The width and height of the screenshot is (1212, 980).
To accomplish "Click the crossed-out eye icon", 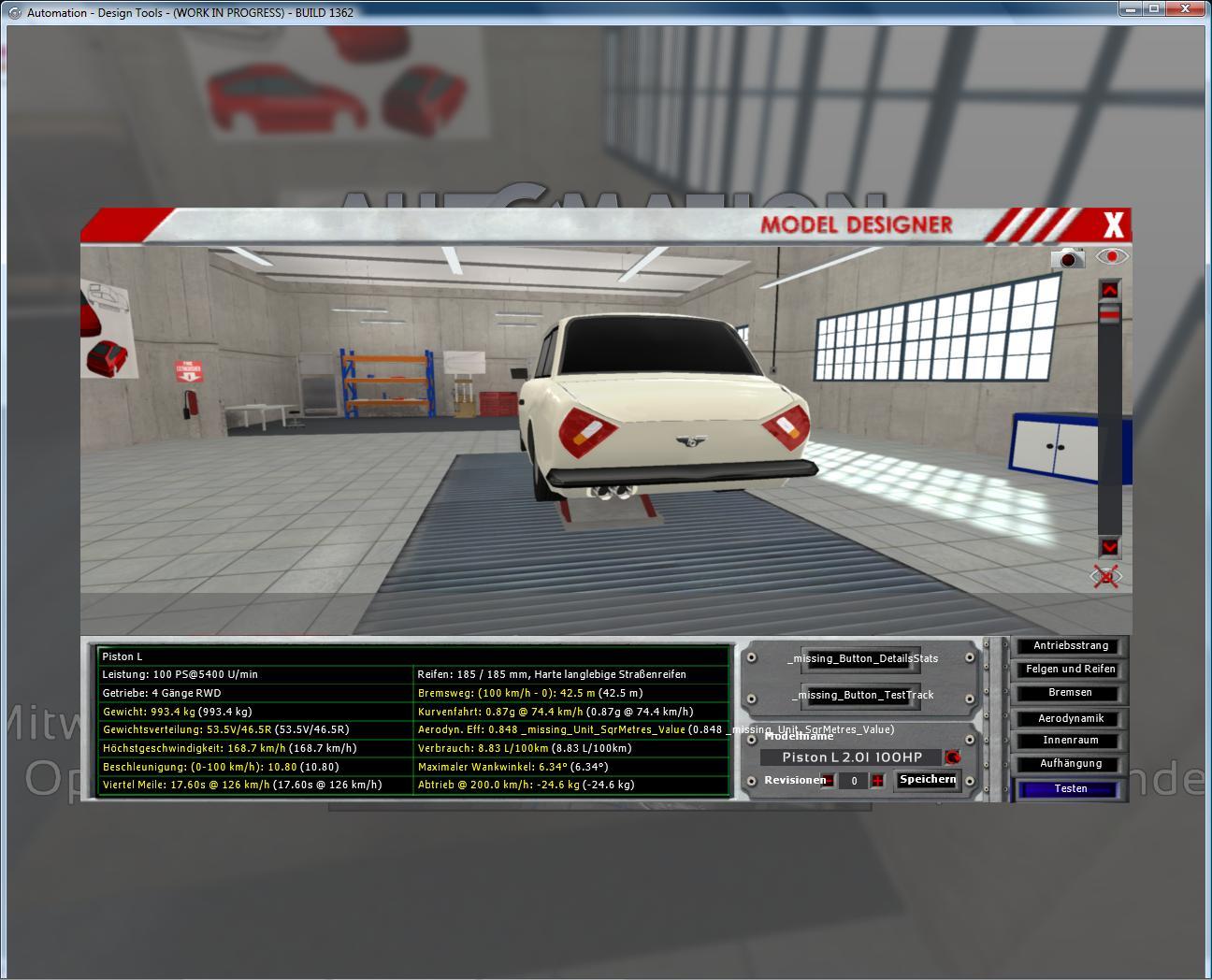I will [x=1107, y=577].
